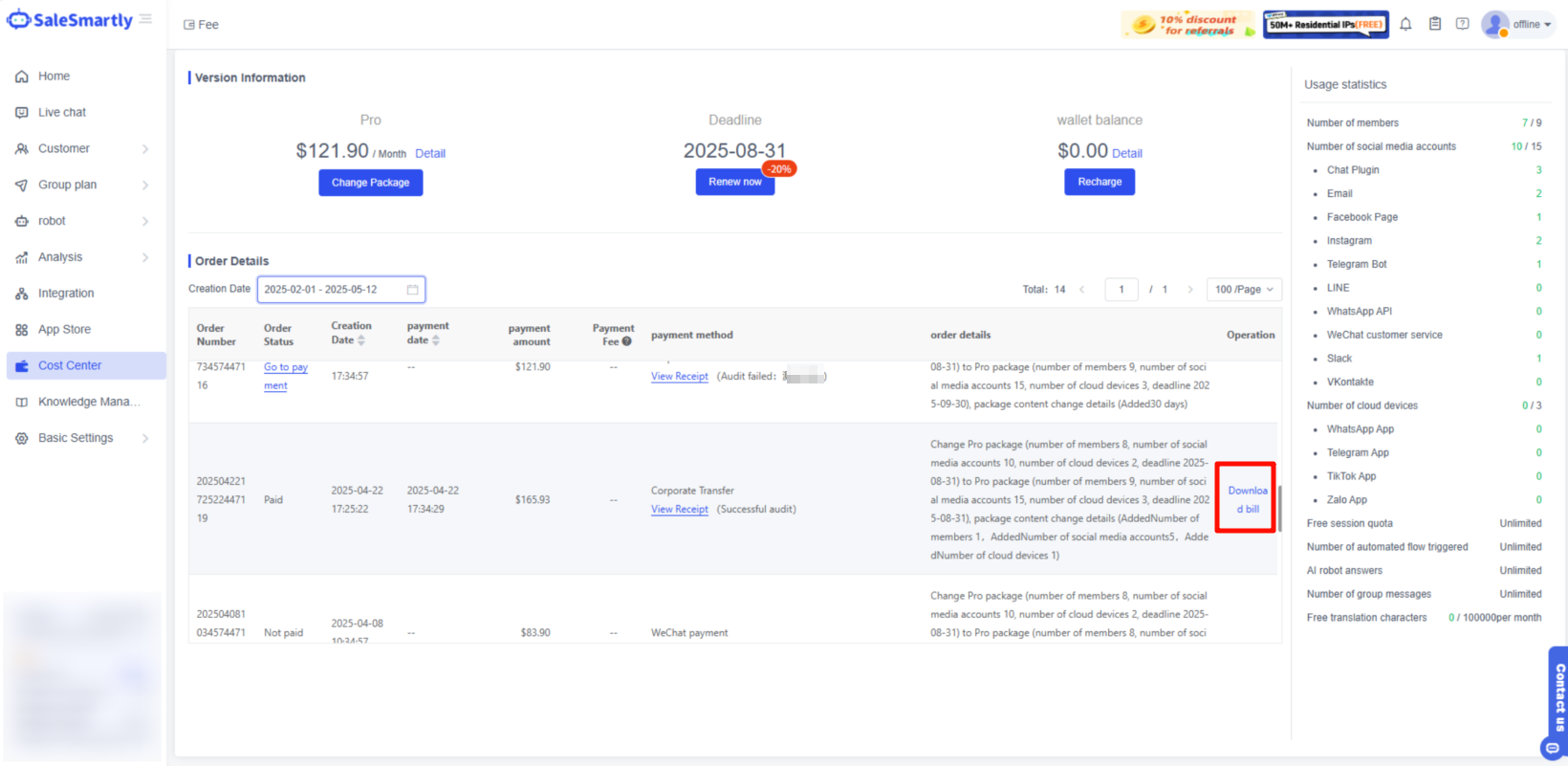
Task: Click the user avatar icon
Action: (x=1494, y=25)
